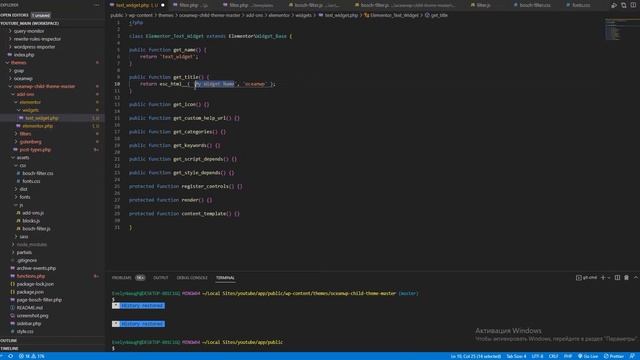Add a new terminal with the plus icon
The height and width of the screenshot is (360, 640).
(x=602, y=278)
